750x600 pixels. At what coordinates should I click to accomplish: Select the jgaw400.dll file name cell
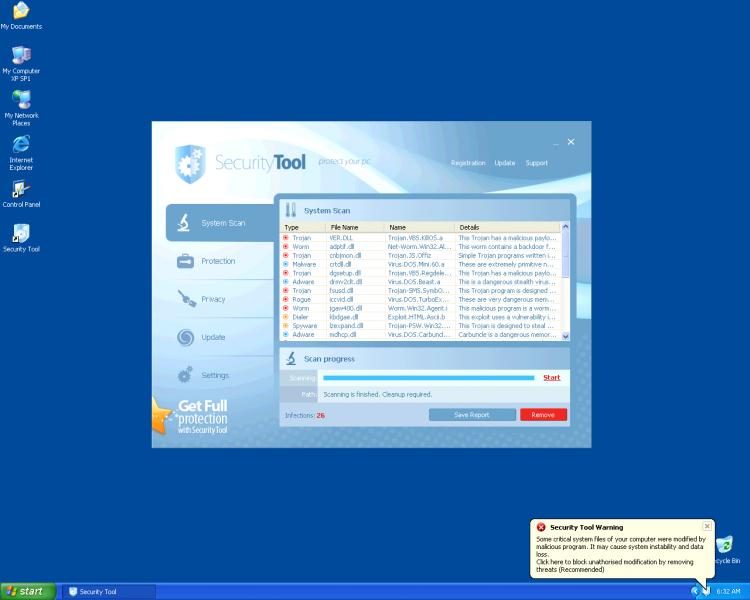(x=346, y=308)
